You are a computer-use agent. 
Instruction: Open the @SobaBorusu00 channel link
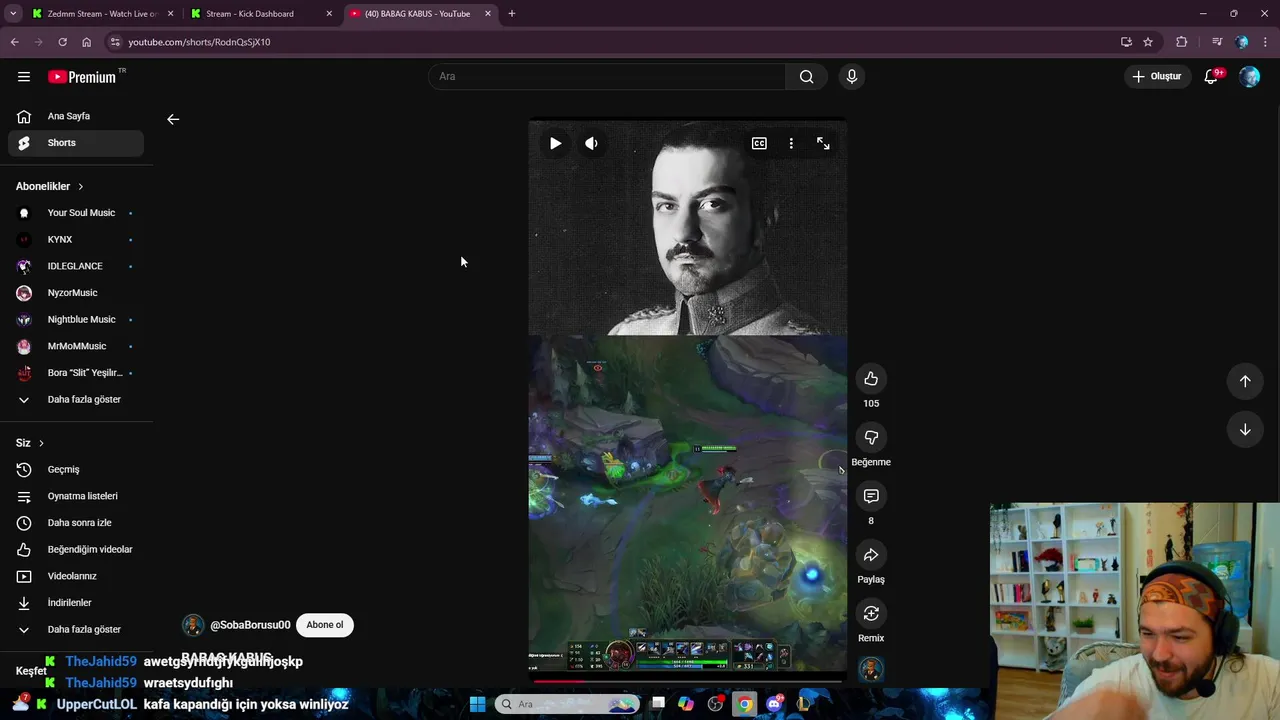[250, 625]
